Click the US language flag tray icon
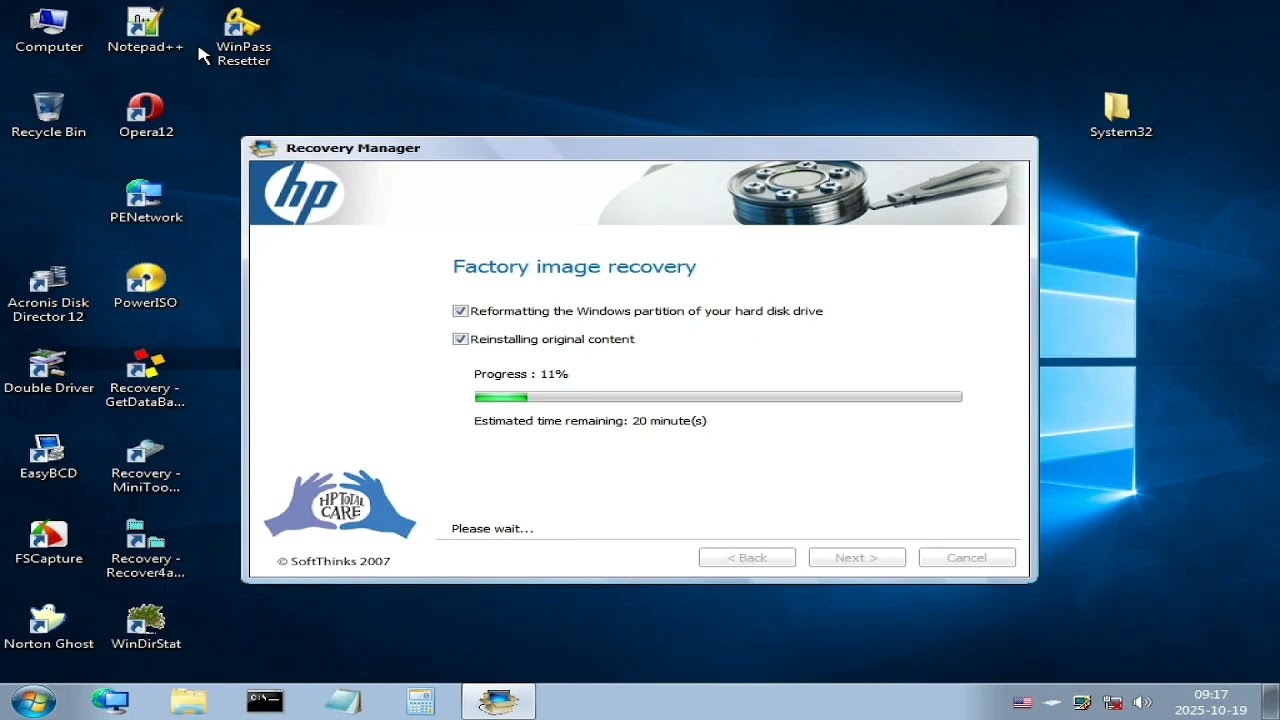This screenshot has width=1280, height=720. click(x=1022, y=702)
